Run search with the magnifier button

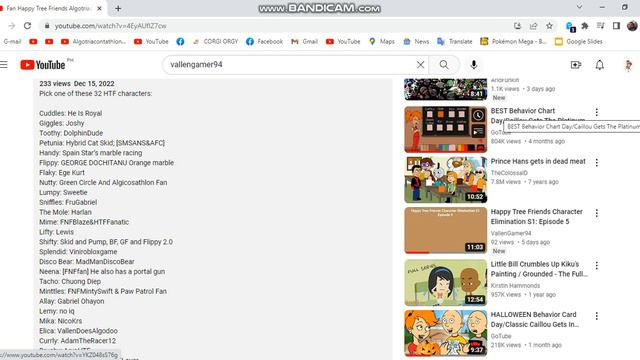point(444,64)
